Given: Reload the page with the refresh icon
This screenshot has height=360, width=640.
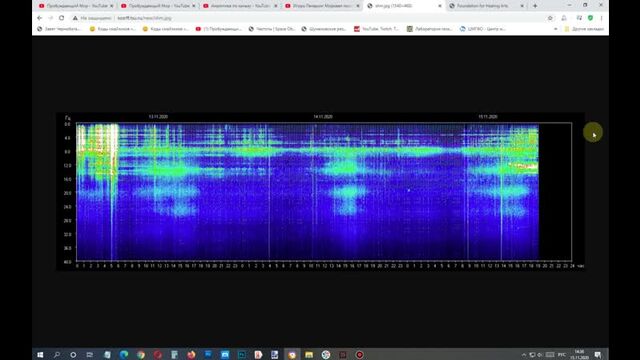Looking at the screenshot, I should pyautogui.click(x=62, y=18).
